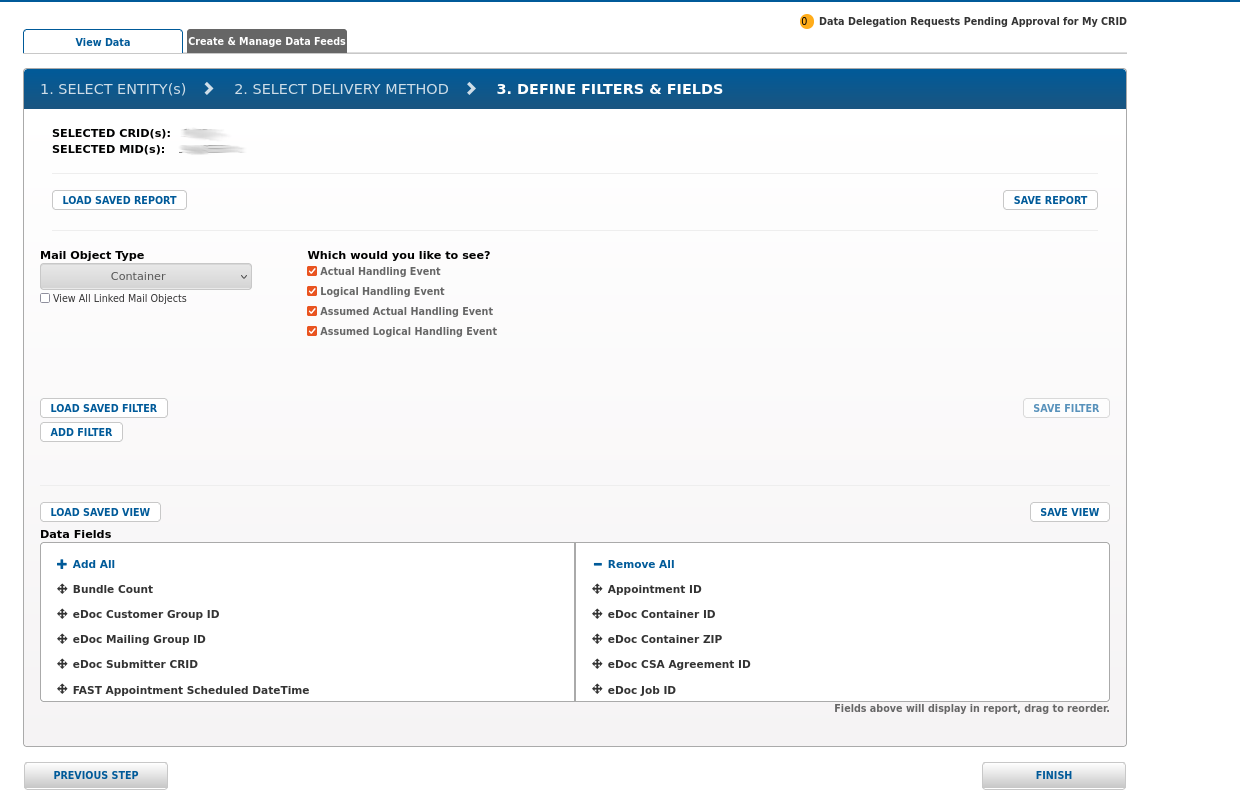Viewport: 1240px width, 799px height.
Task: Click the Remove All link
Action: [641, 565]
